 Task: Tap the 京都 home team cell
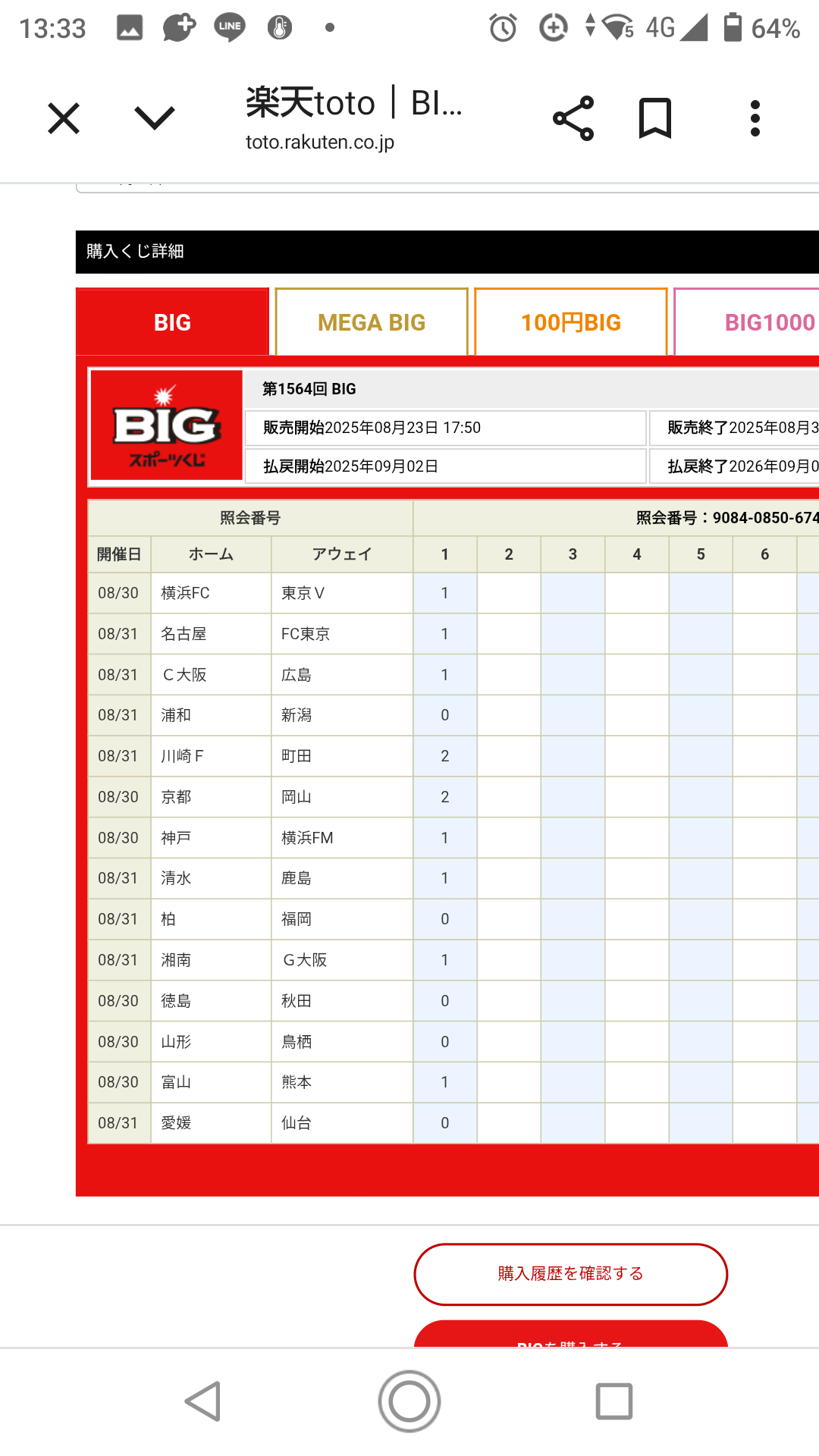pyautogui.click(x=211, y=797)
